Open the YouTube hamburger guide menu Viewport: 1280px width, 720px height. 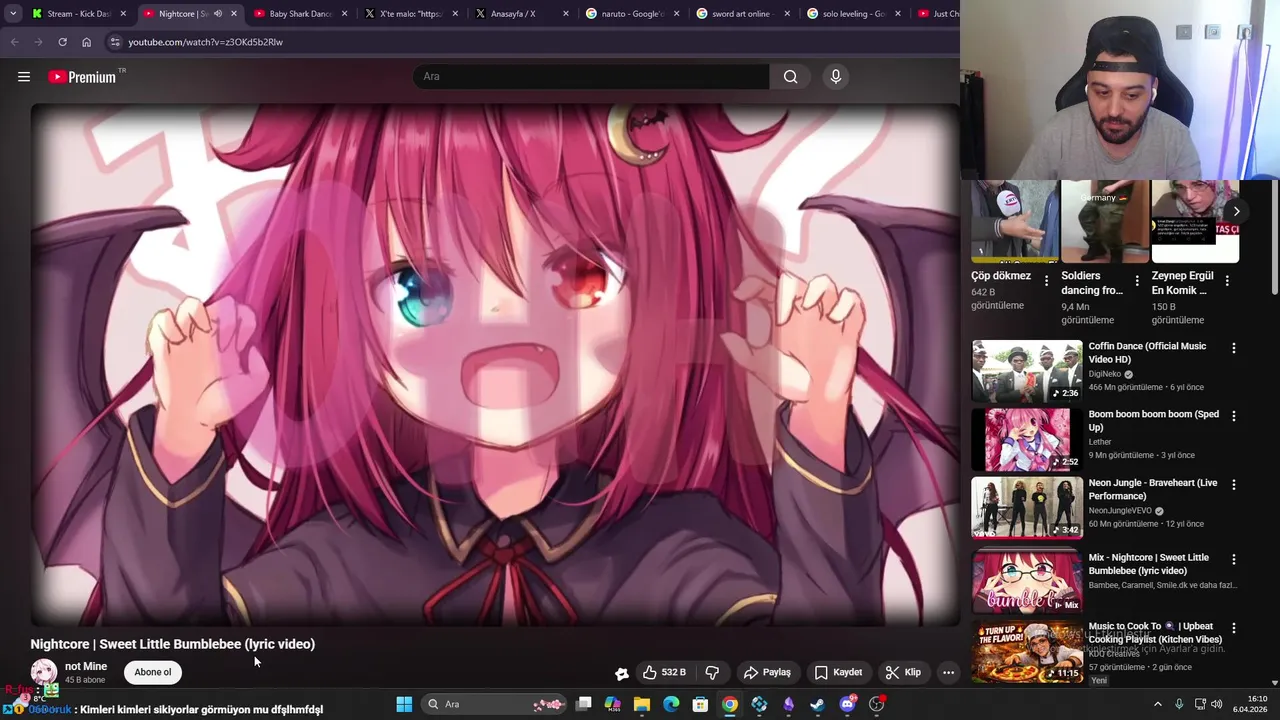coord(24,76)
